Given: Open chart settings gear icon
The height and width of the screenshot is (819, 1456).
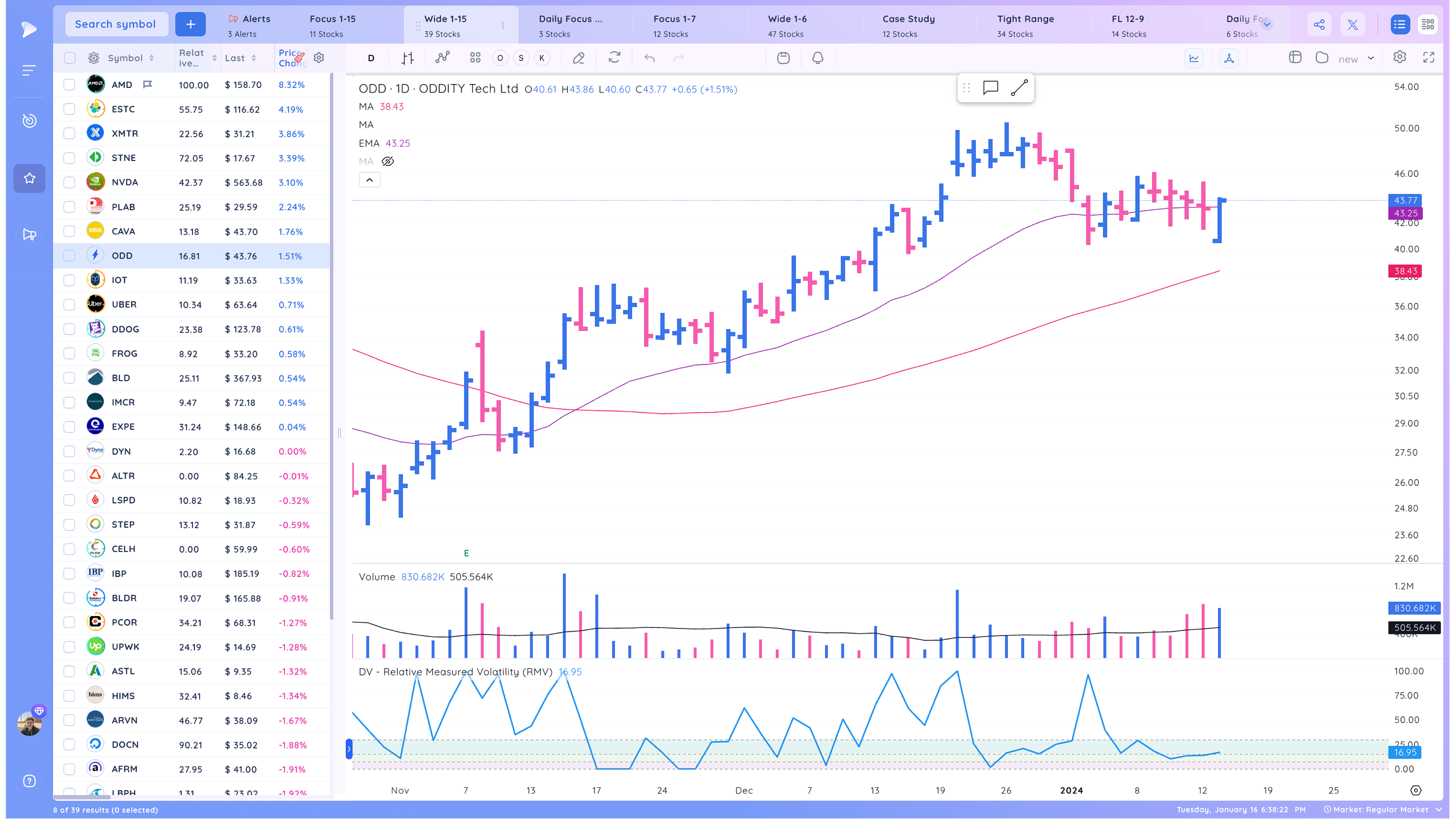Looking at the screenshot, I should (x=1400, y=57).
